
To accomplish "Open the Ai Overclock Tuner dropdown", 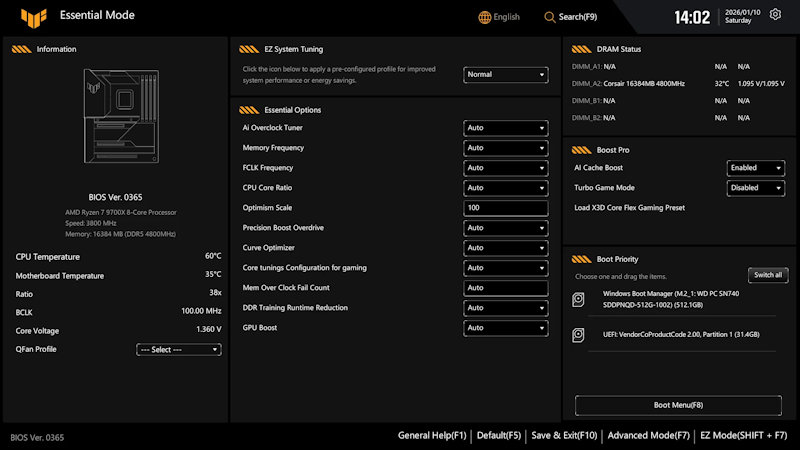I will (506, 128).
